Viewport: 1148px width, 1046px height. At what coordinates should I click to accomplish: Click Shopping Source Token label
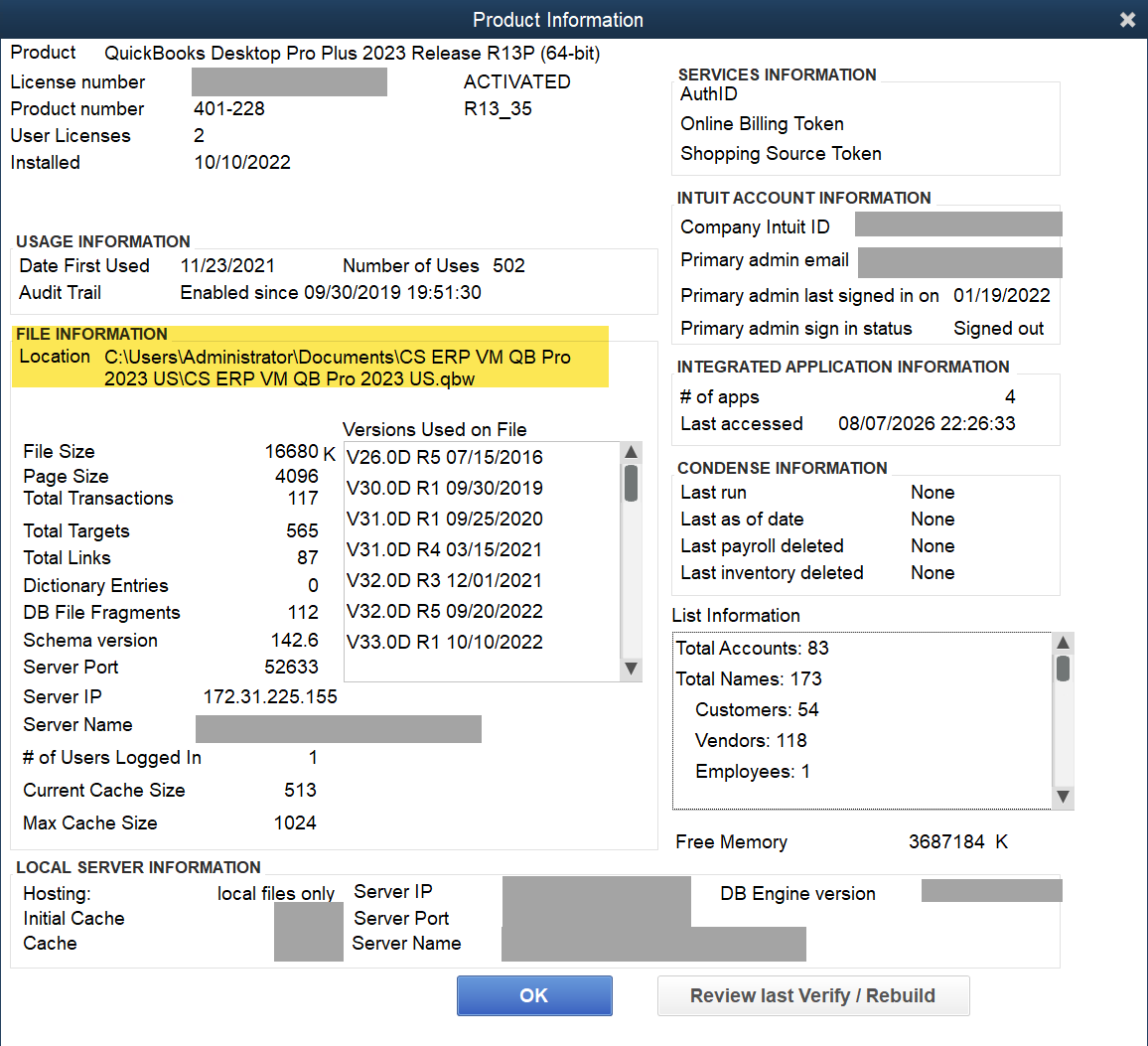[x=782, y=154]
